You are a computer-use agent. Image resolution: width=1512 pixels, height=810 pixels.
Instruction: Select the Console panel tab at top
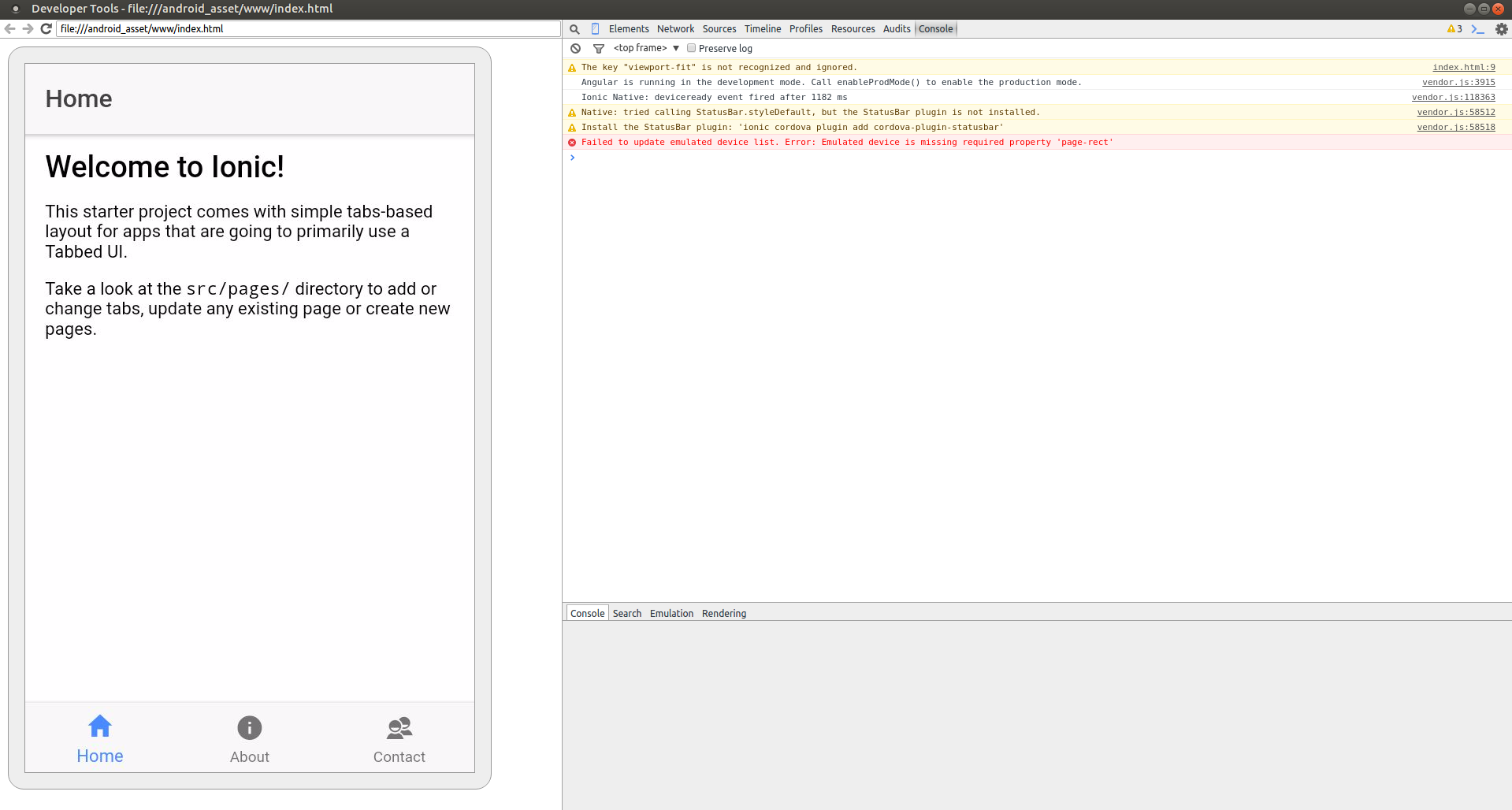coord(936,29)
